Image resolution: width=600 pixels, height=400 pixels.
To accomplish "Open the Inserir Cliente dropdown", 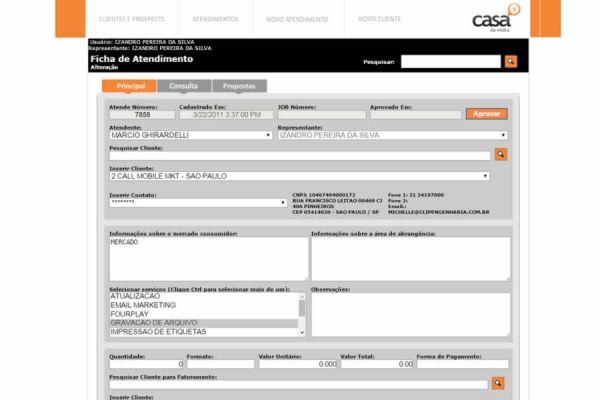I will pos(299,176).
